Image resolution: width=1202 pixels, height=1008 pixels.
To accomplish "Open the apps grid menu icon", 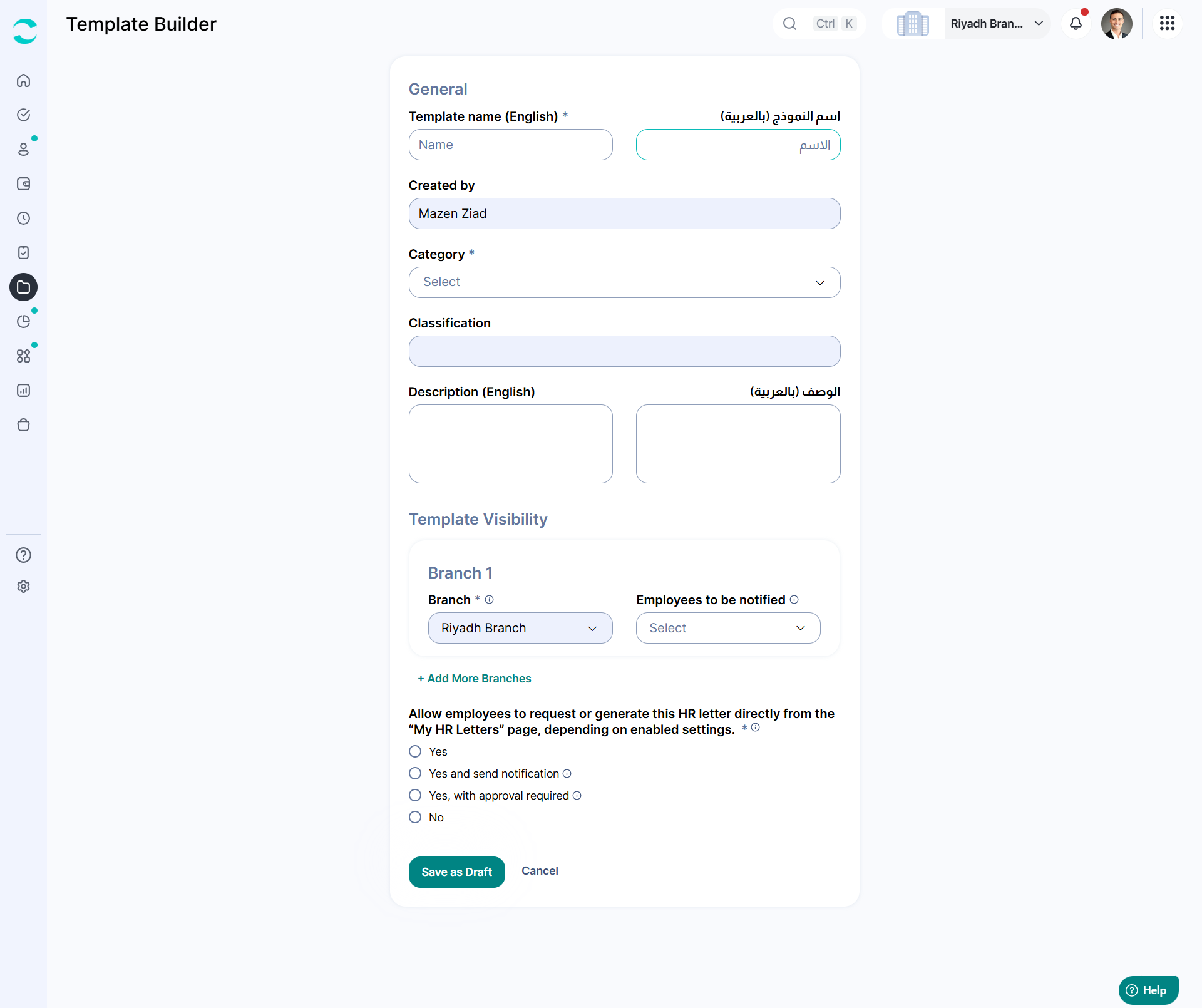I will point(1167,24).
